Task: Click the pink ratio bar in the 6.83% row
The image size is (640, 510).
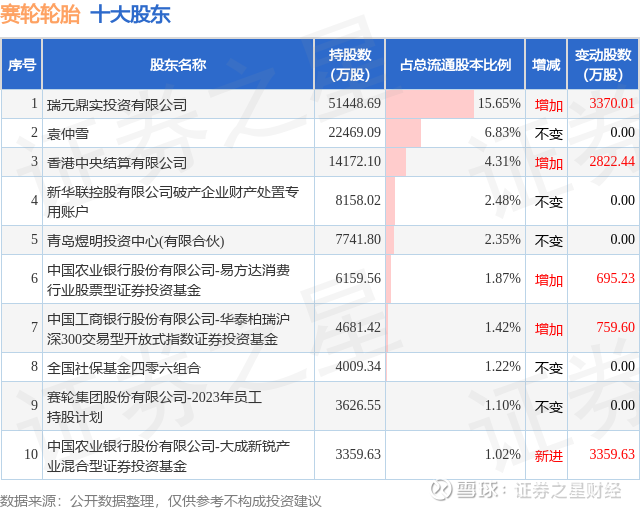Action: pos(403,133)
